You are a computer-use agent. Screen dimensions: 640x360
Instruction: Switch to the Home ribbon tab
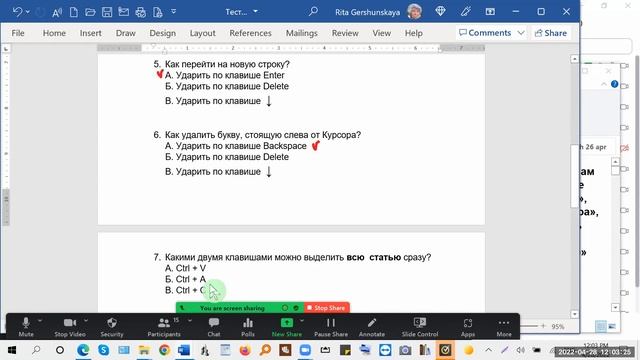click(x=54, y=33)
